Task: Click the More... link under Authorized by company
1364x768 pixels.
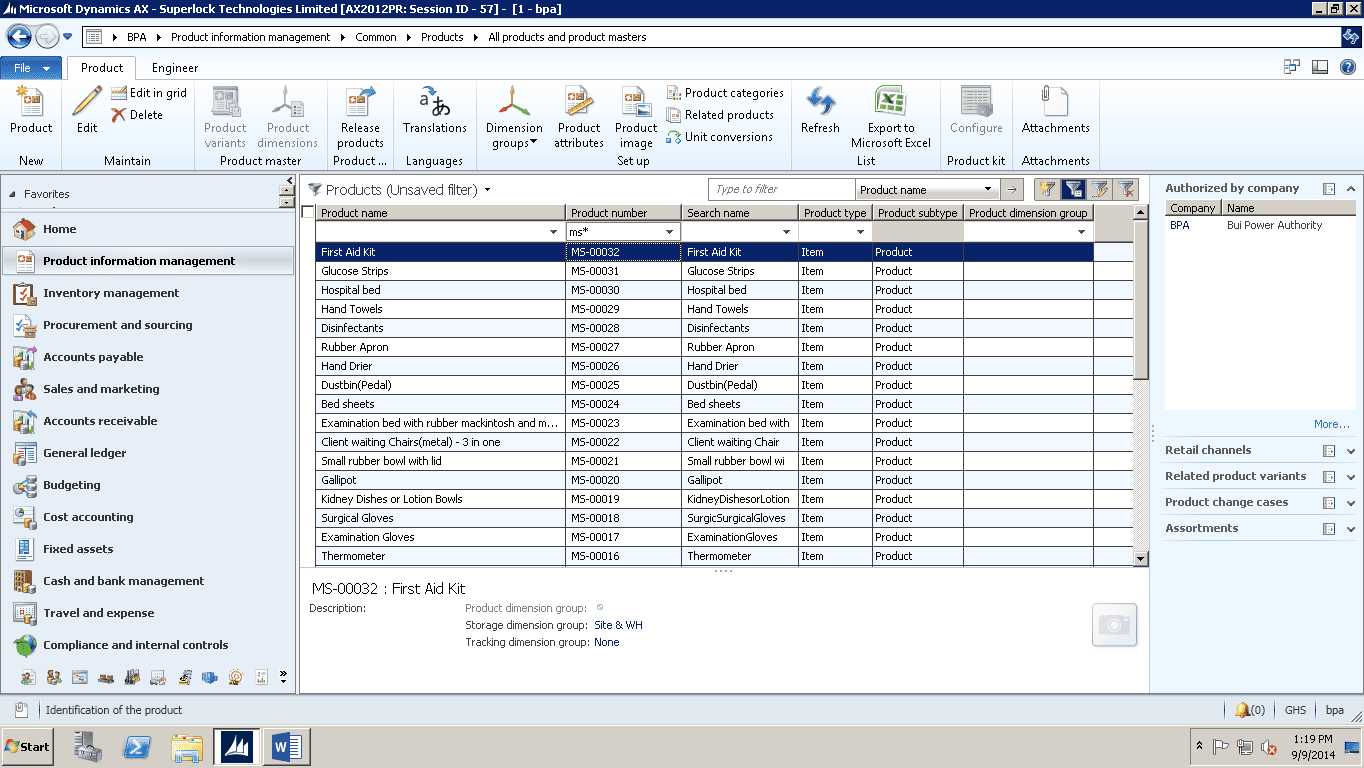Action: [1331, 424]
